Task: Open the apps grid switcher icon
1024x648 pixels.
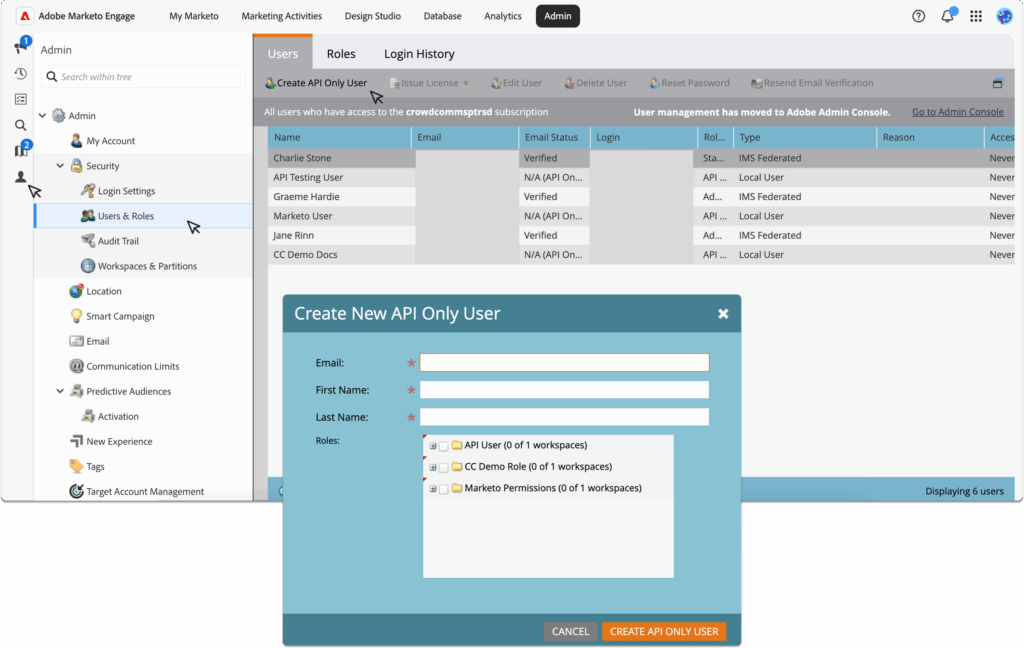Action: tap(976, 16)
